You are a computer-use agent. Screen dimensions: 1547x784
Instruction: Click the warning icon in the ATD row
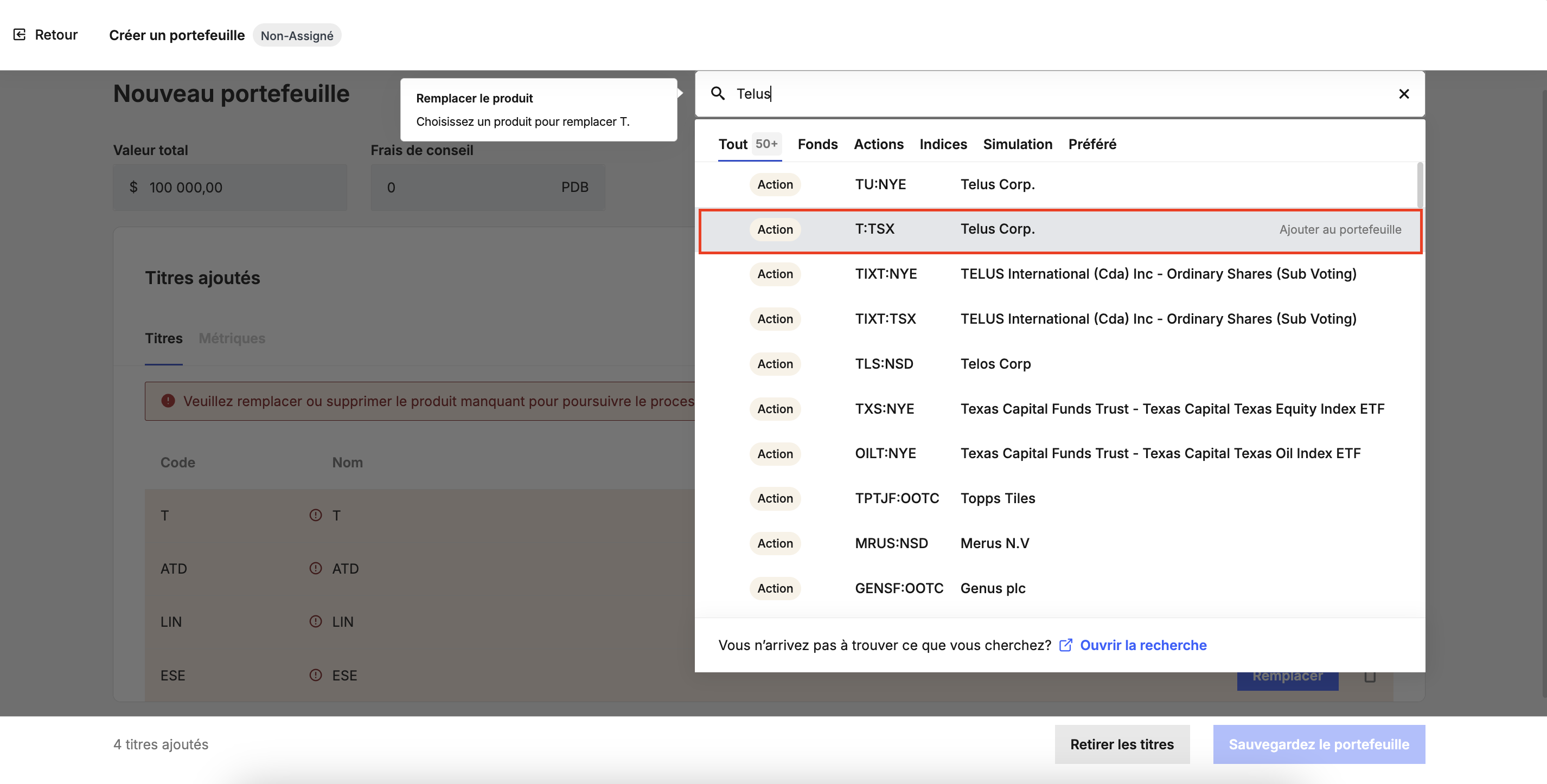tap(315, 568)
